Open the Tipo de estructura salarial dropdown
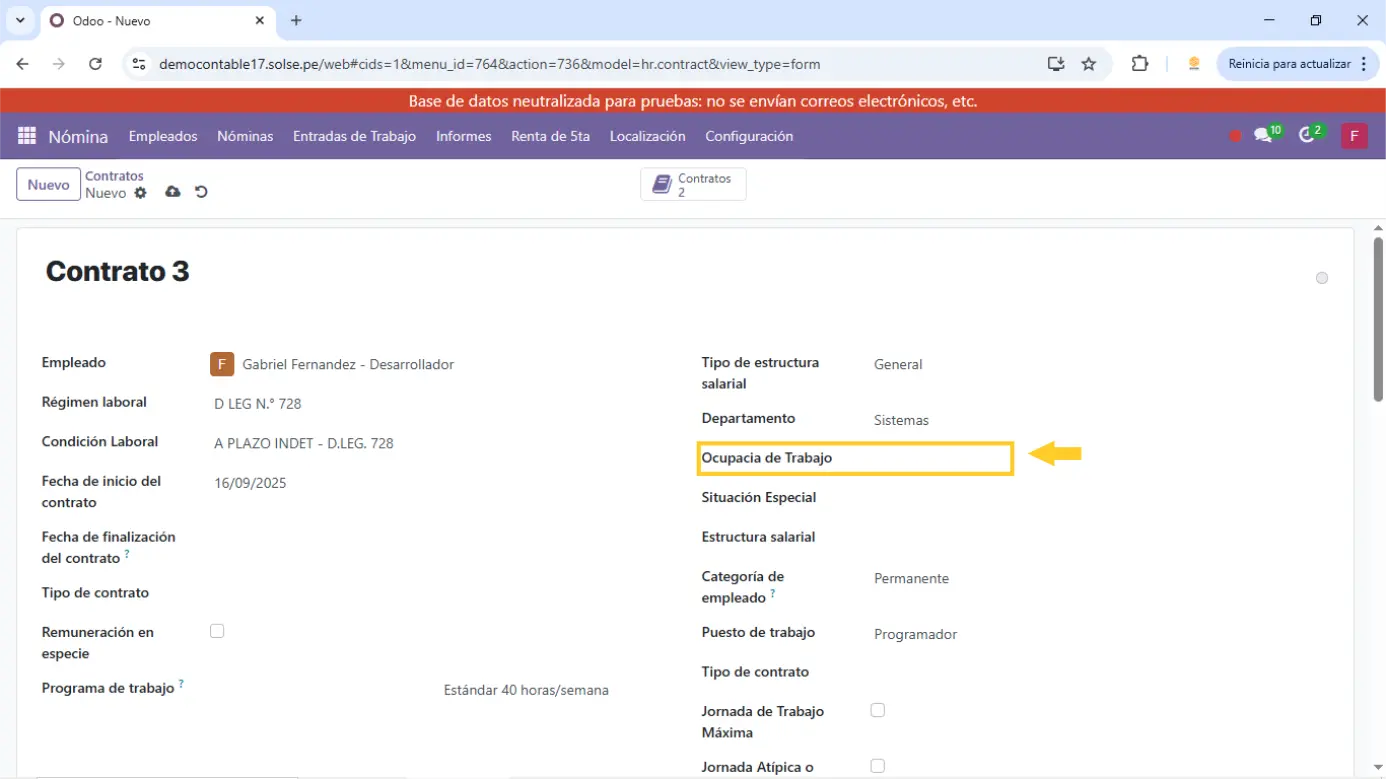Screen dimensions: 1386x779 coord(1000,365)
